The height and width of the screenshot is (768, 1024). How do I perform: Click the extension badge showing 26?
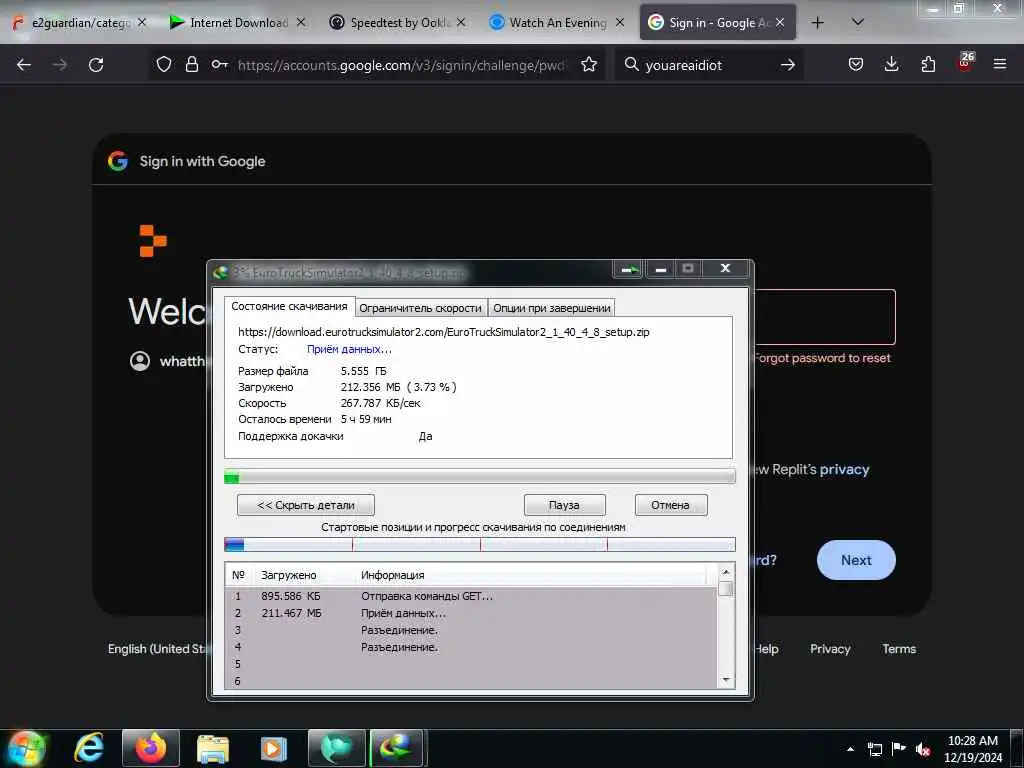pos(965,61)
